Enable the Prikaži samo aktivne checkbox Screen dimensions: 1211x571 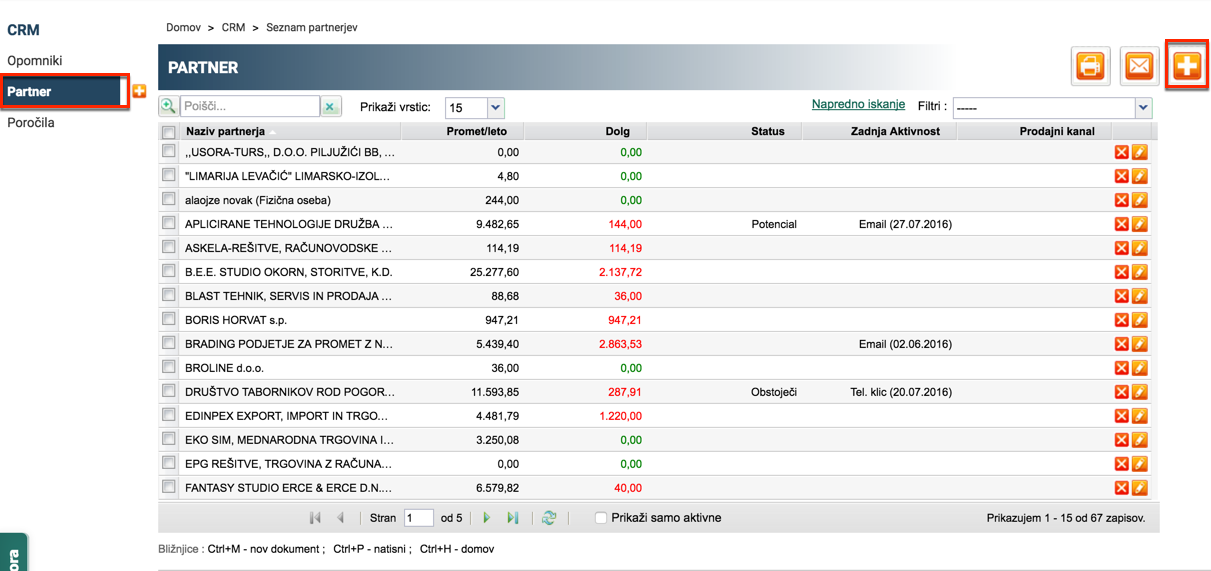pyautogui.click(x=601, y=518)
